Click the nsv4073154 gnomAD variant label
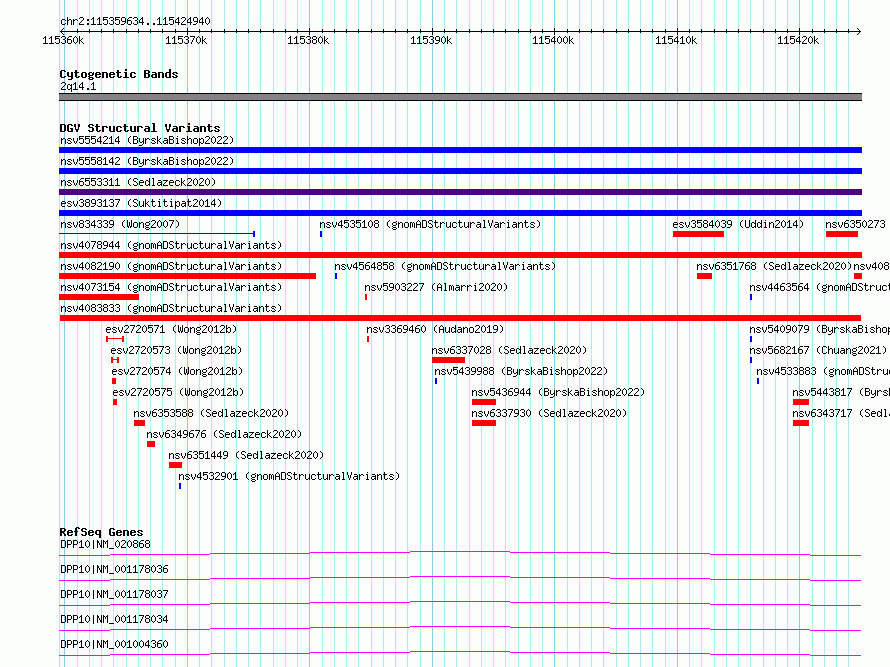Viewport: 890px width, 667px height. point(171,287)
